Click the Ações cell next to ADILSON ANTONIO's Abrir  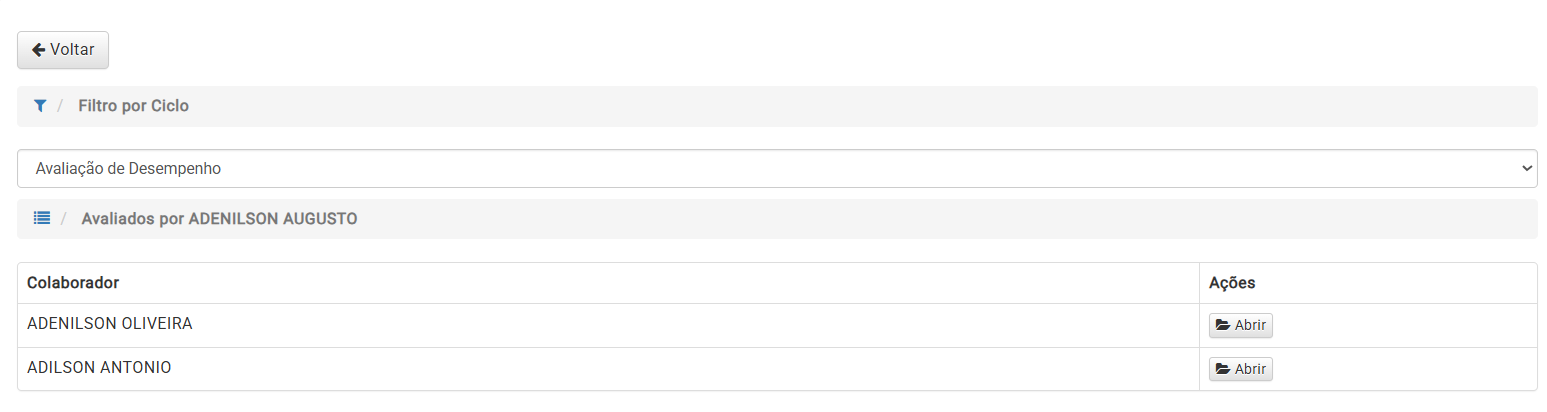click(x=1400, y=370)
